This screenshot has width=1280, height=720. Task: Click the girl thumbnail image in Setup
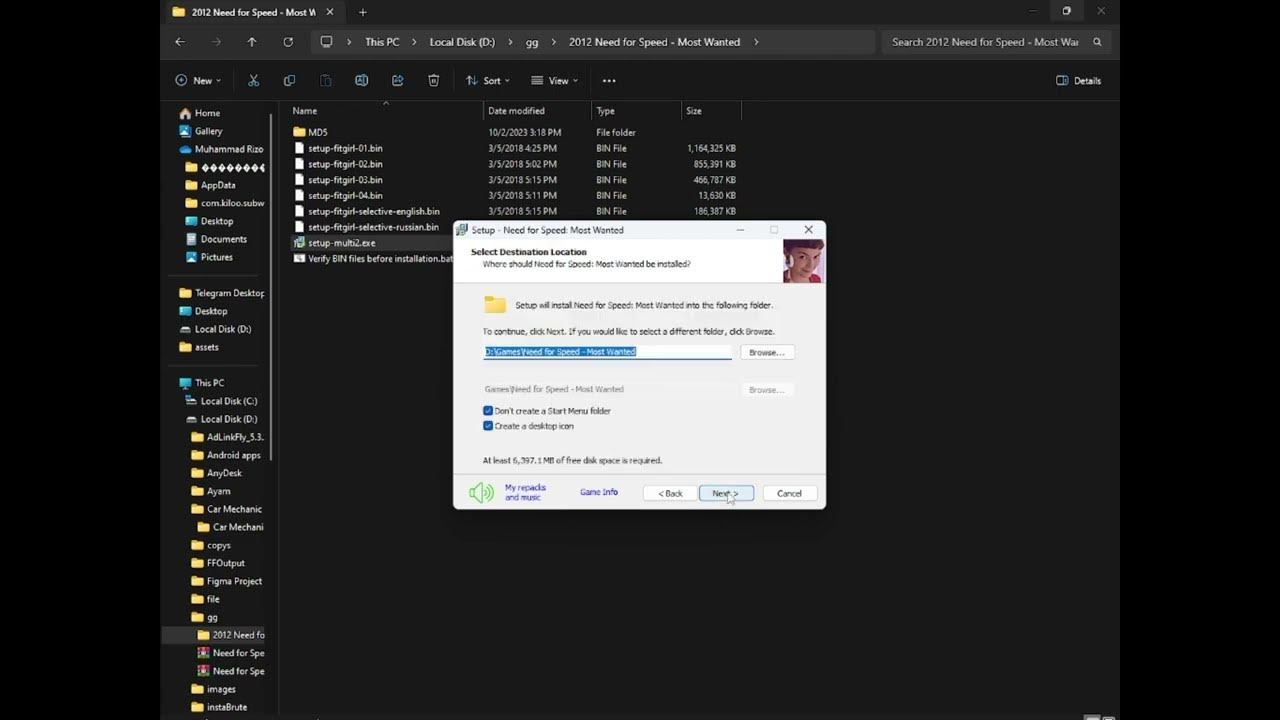pos(803,261)
